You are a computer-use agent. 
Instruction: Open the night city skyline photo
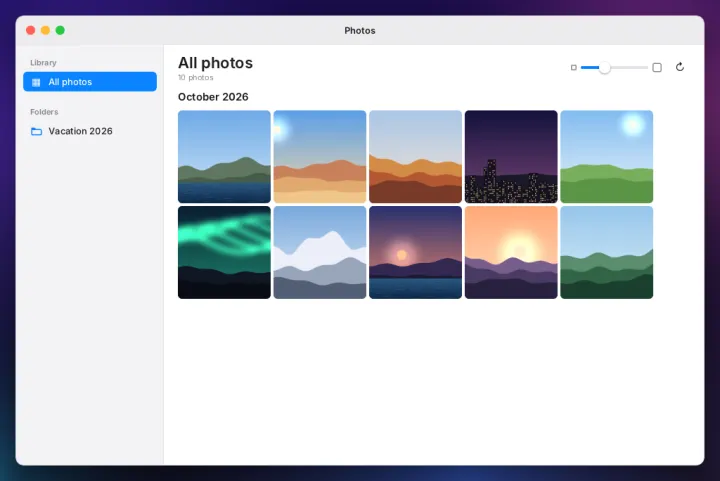(x=511, y=157)
